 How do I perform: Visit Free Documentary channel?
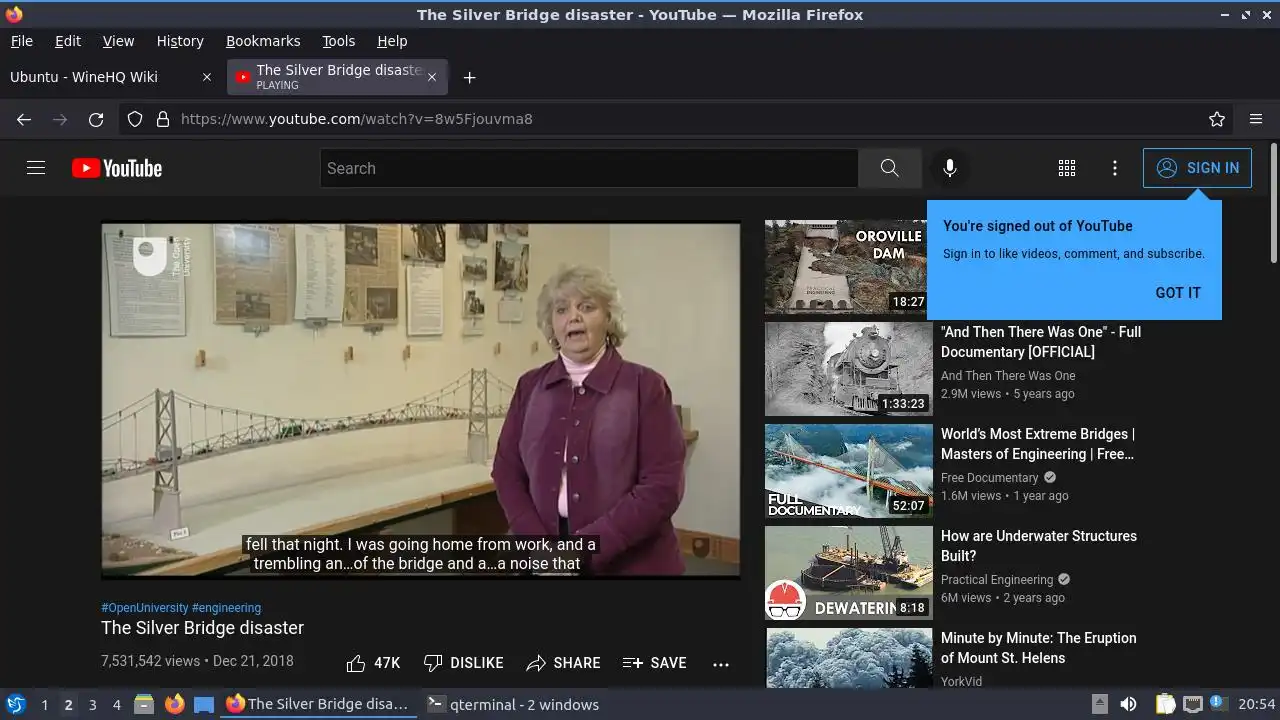[x=990, y=478]
